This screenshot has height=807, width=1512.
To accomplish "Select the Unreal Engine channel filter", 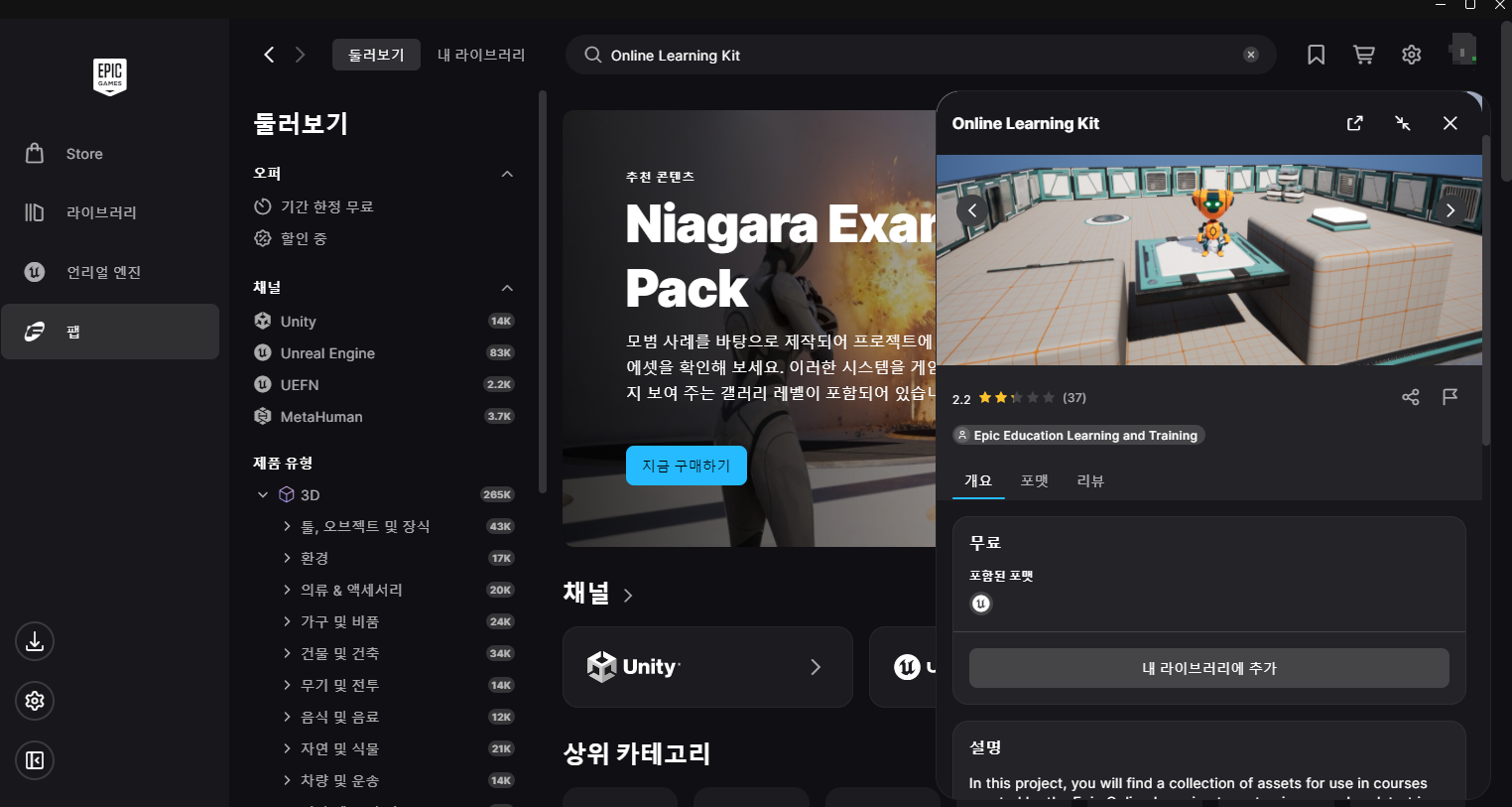I will (x=384, y=353).
